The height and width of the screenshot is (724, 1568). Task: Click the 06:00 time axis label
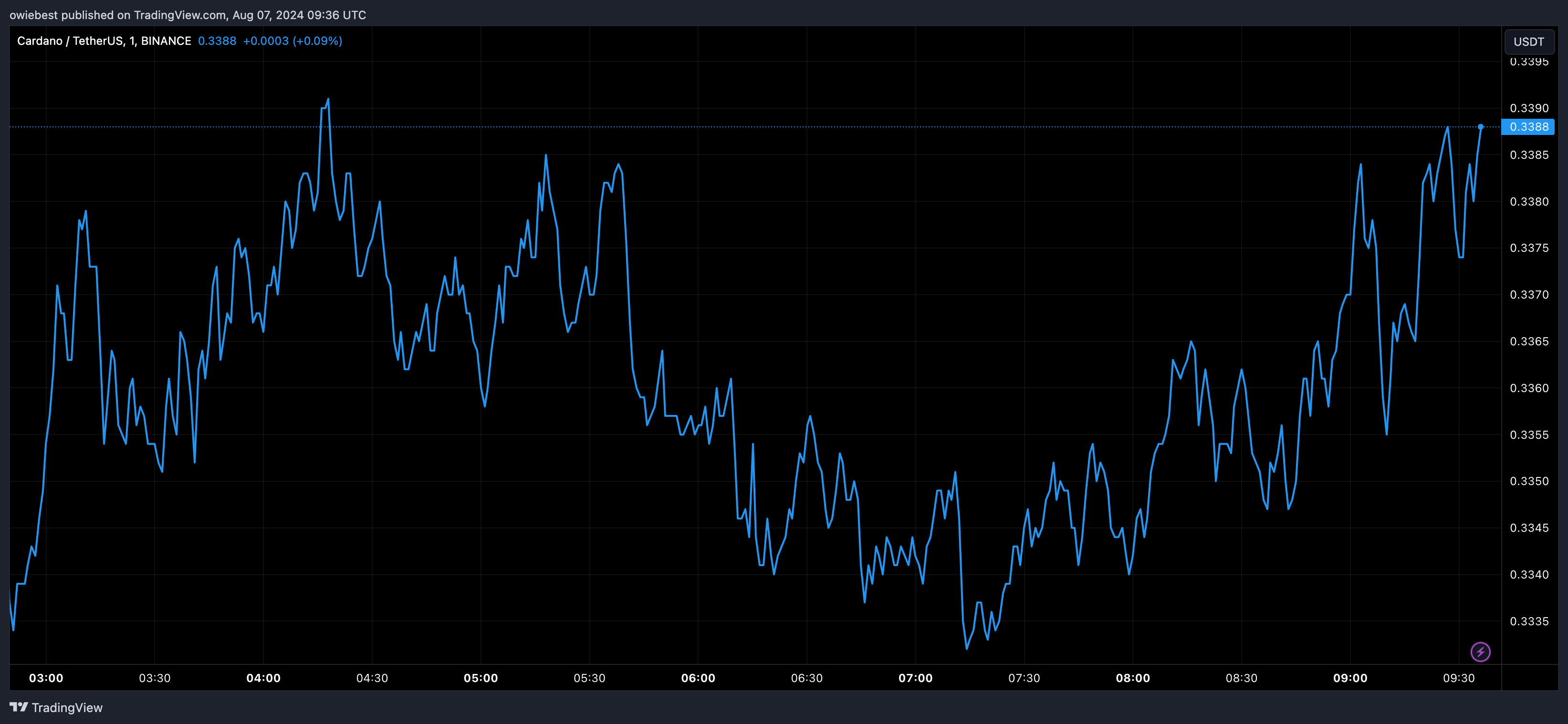tap(698, 678)
